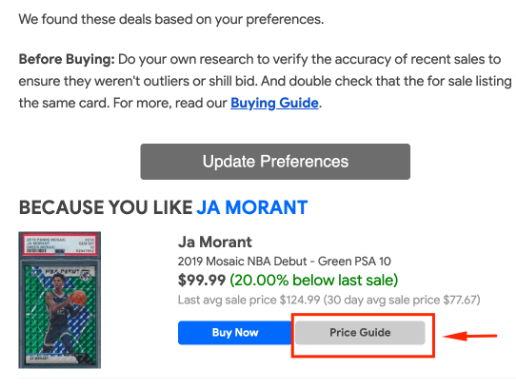
Task: Open the Buying Guide link
Action: (x=274, y=103)
